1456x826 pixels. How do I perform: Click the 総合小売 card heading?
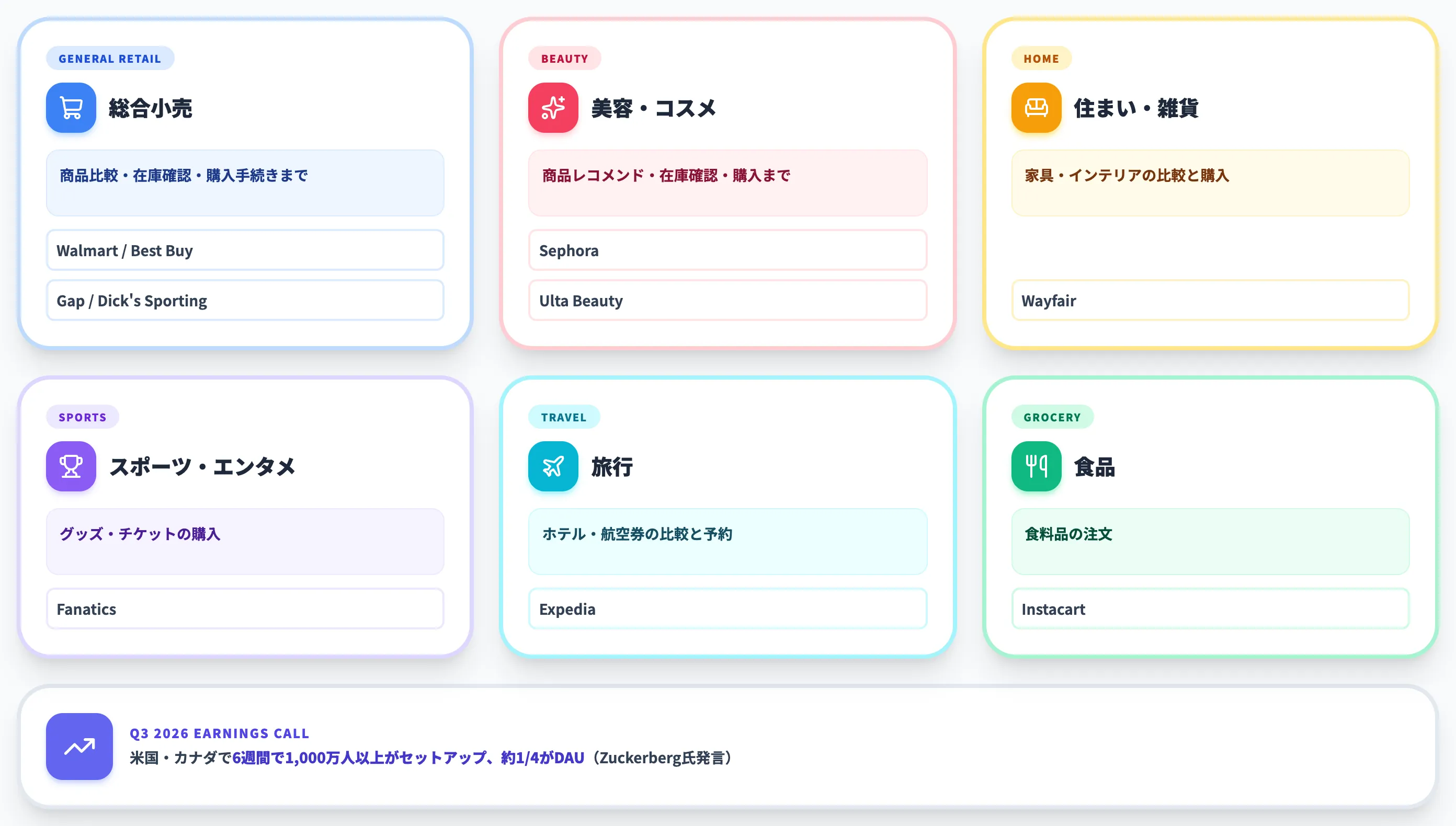(x=151, y=108)
